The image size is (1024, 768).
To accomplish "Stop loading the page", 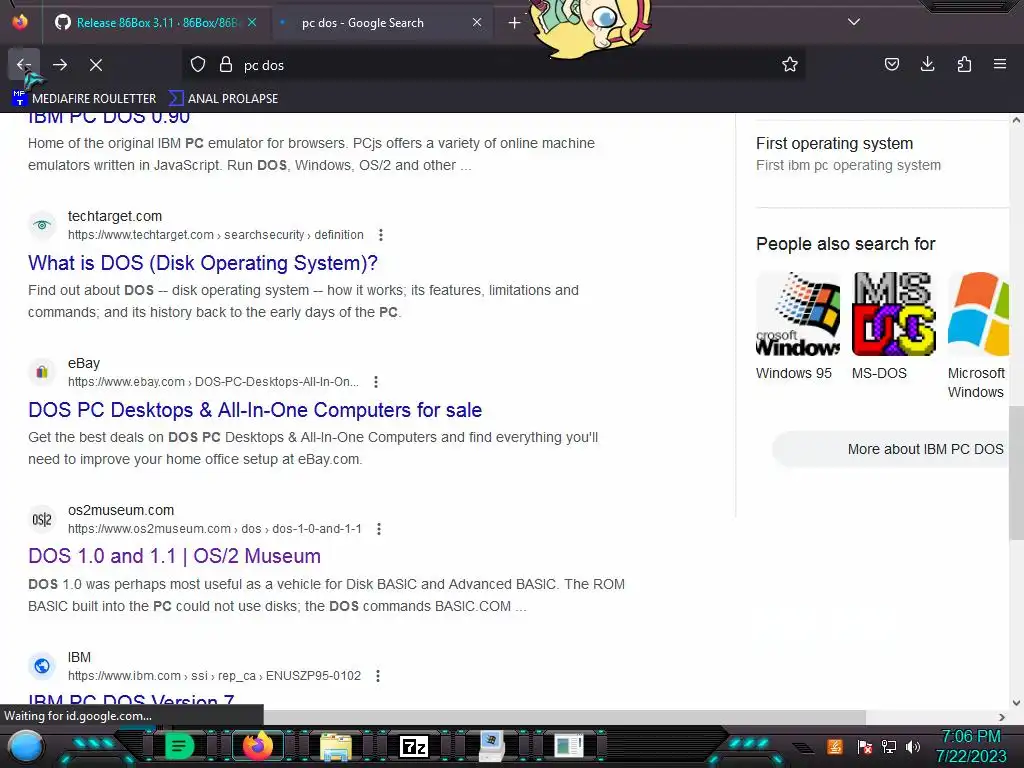I will (x=96, y=65).
